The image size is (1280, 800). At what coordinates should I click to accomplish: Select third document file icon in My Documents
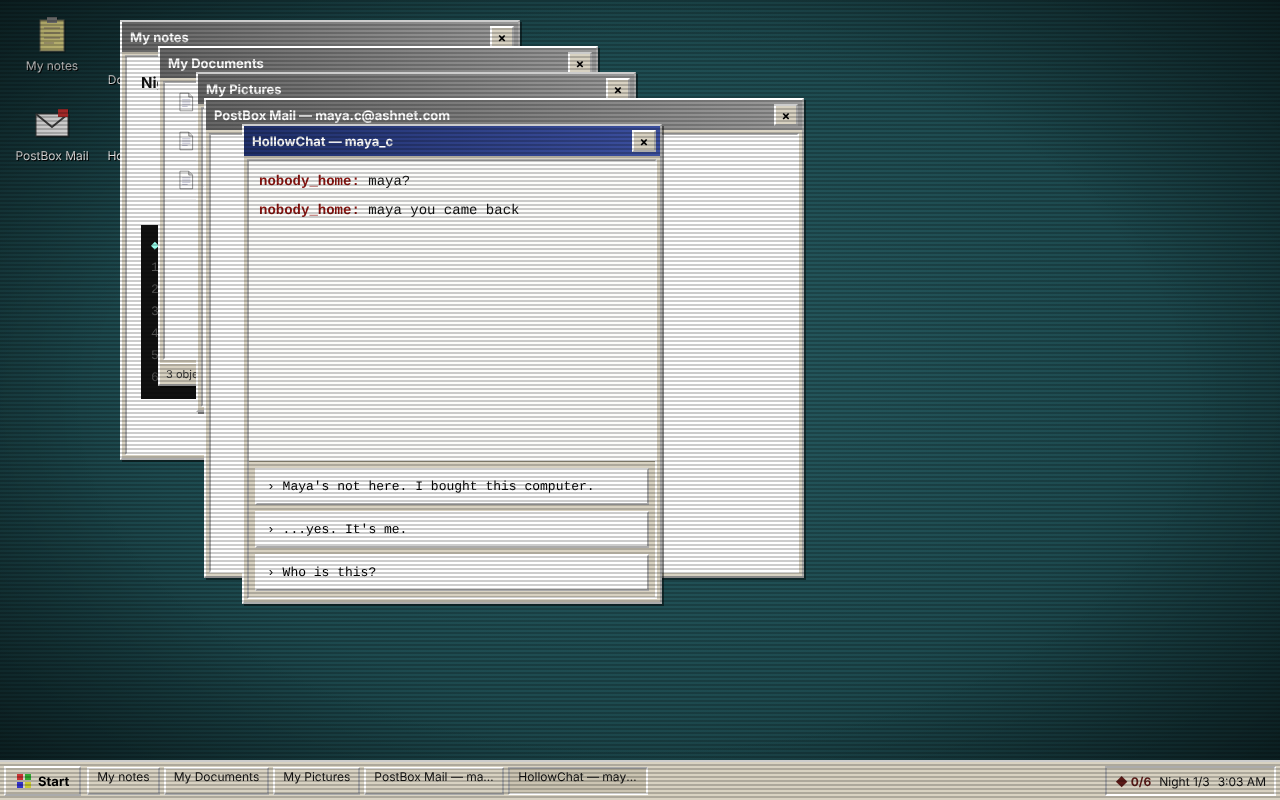(185, 180)
